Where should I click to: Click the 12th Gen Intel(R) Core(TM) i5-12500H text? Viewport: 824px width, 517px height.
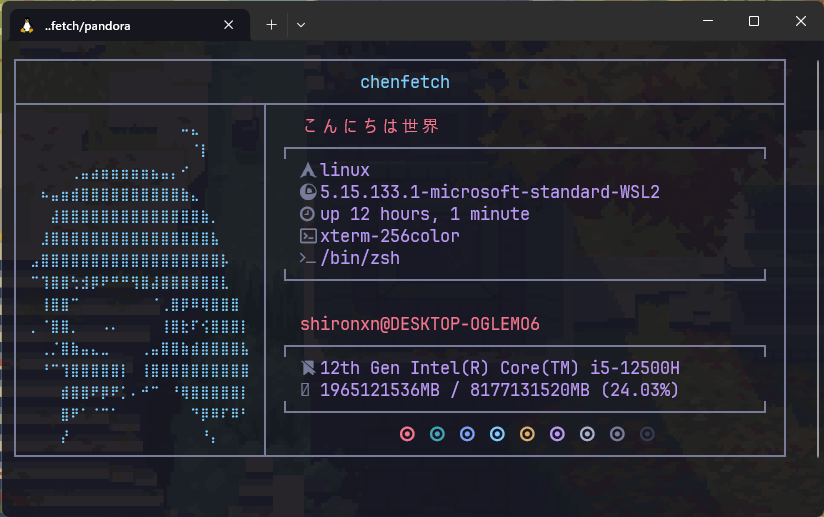point(500,368)
